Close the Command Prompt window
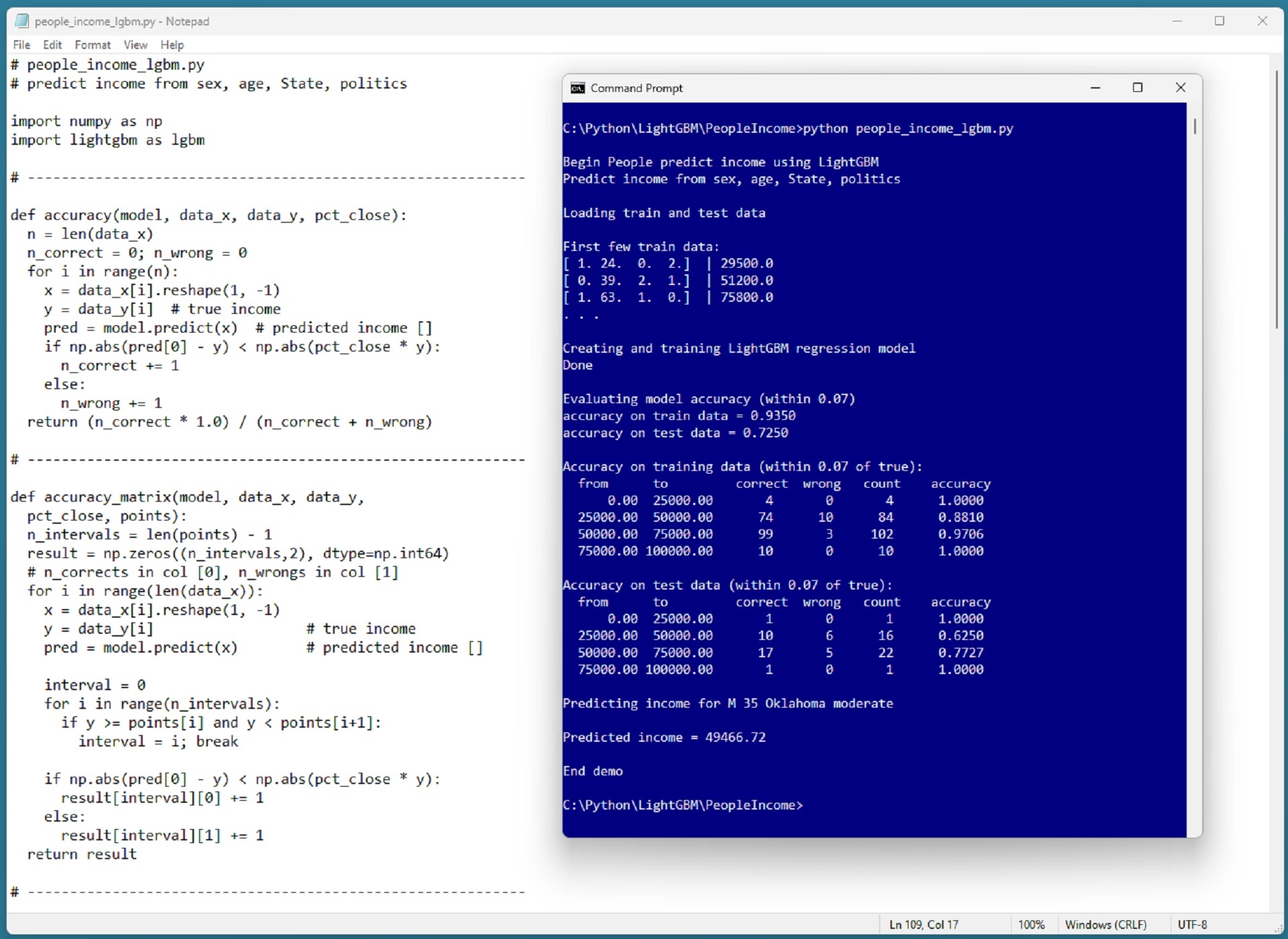Image resolution: width=1288 pixels, height=939 pixels. (1181, 88)
